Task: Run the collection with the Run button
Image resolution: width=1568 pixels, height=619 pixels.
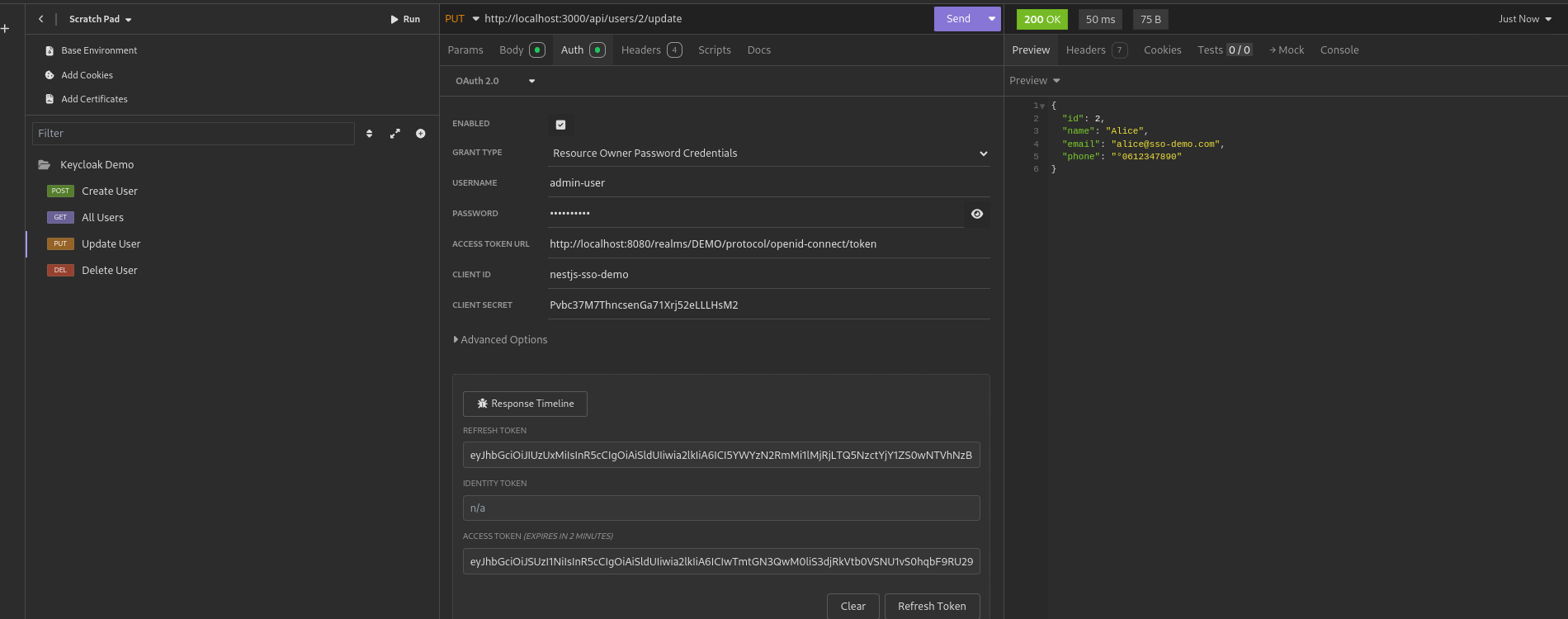Action: 405,19
